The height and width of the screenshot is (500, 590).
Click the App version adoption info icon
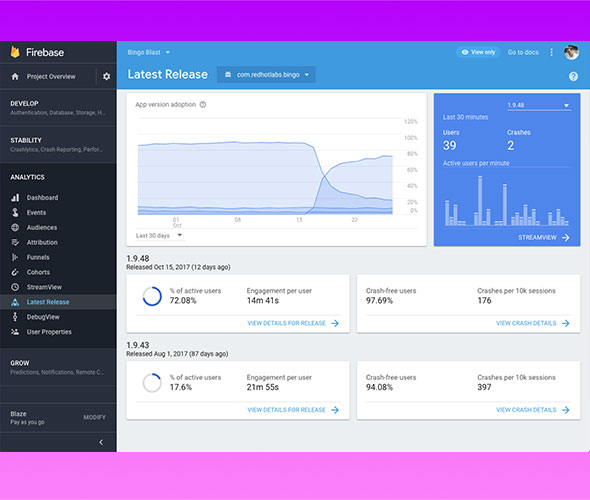203,105
